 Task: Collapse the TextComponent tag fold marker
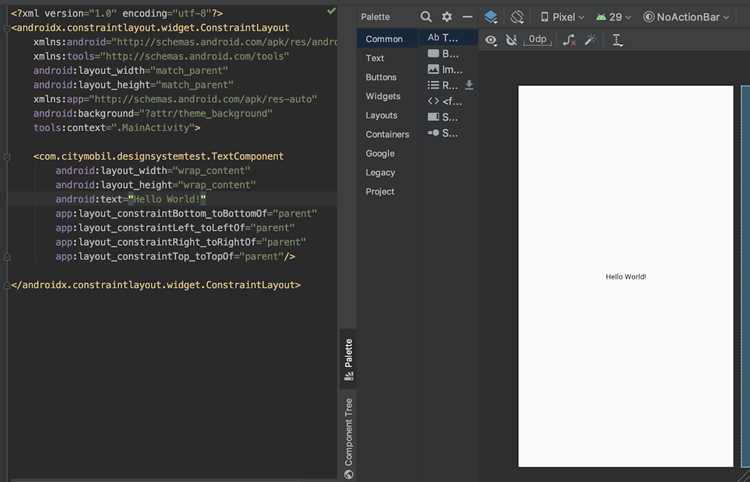click(x=6, y=157)
